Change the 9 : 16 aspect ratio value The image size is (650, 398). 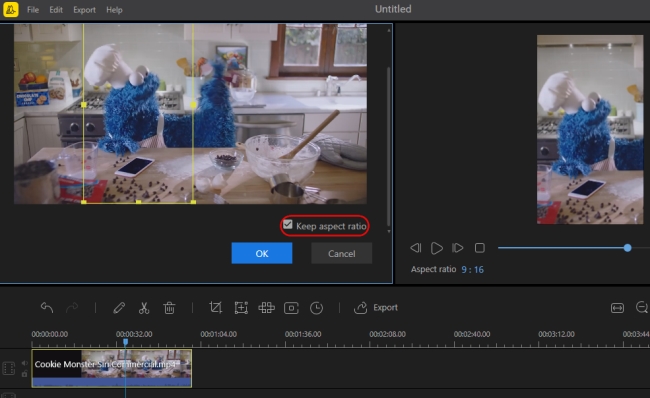tap(473, 269)
